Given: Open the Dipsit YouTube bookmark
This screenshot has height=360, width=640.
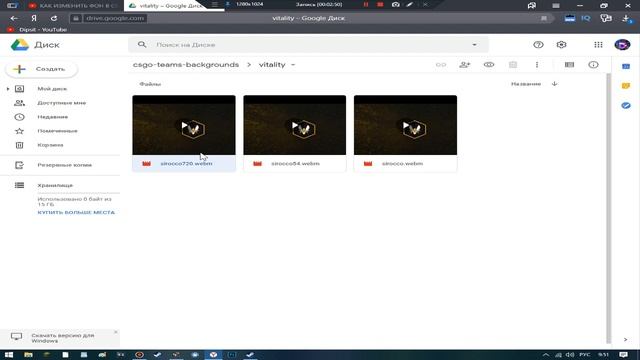Looking at the screenshot, I should [x=37, y=30].
